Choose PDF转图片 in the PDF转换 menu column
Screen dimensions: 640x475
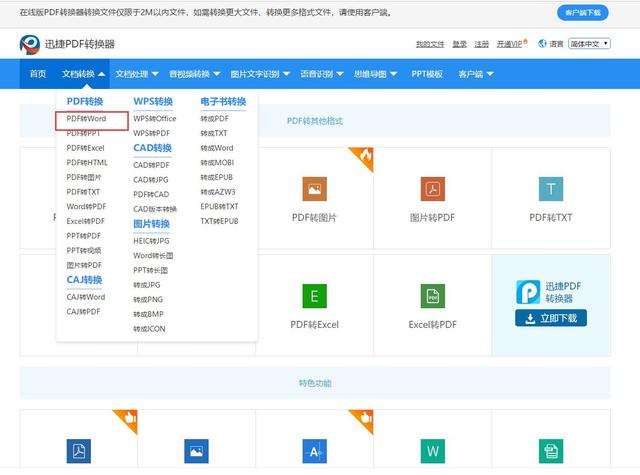[x=84, y=177]
